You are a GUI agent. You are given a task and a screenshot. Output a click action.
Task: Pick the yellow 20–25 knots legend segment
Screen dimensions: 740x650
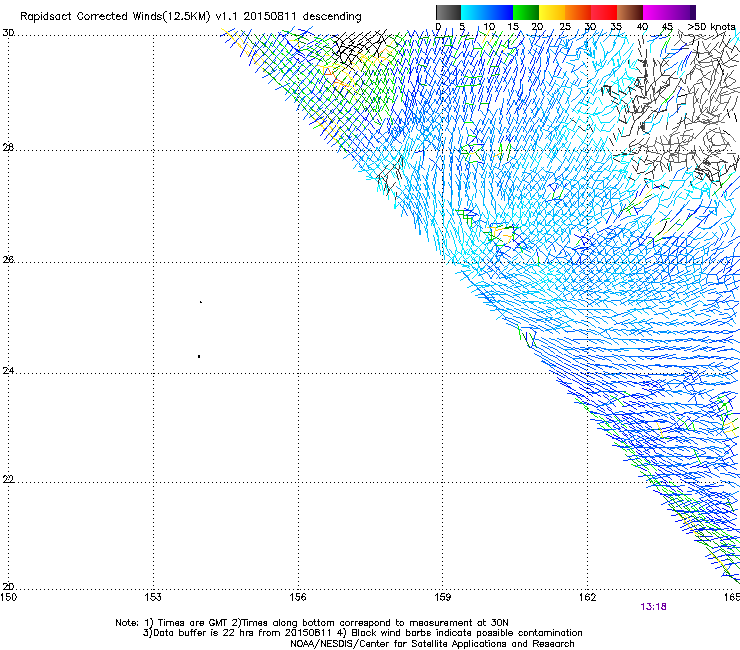point(552,12)
